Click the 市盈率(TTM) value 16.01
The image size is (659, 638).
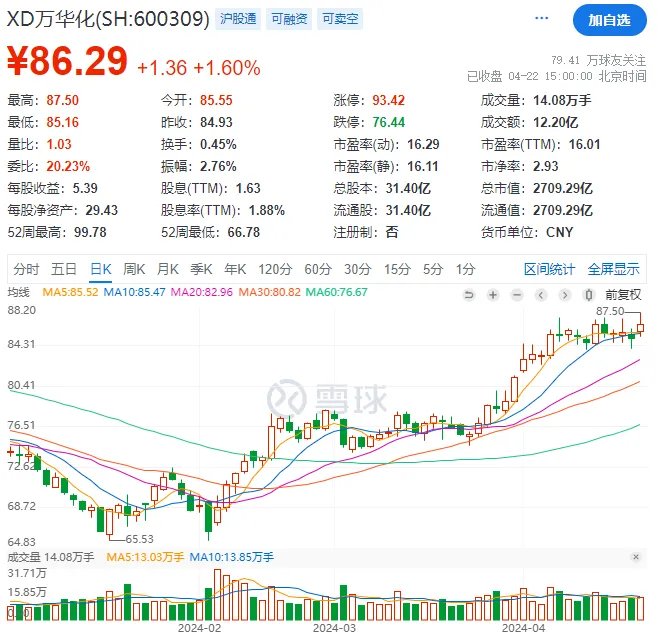click(585, 144)
